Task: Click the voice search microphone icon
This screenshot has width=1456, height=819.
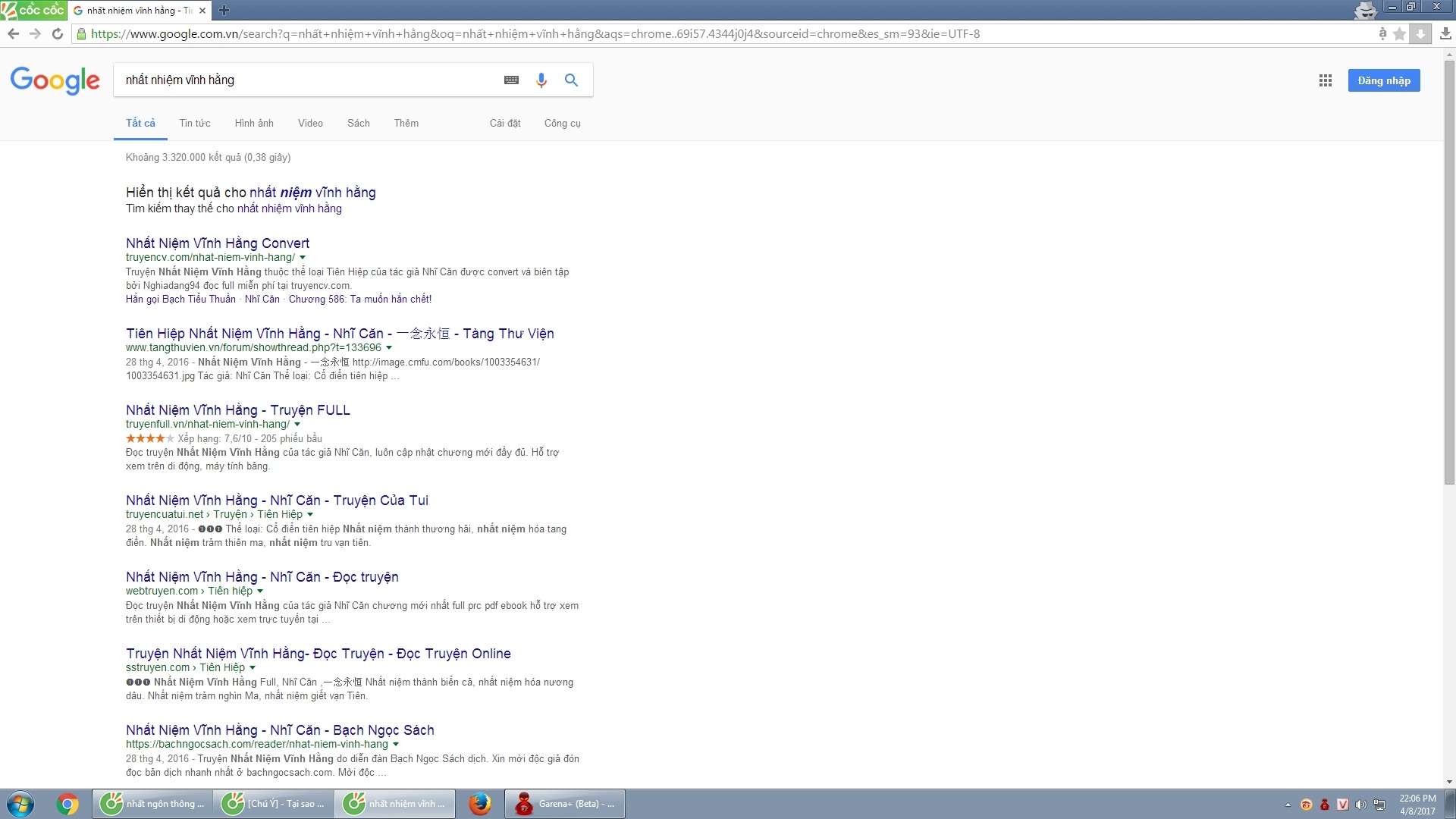Action: pyautogui.click(x=541, y=80)
